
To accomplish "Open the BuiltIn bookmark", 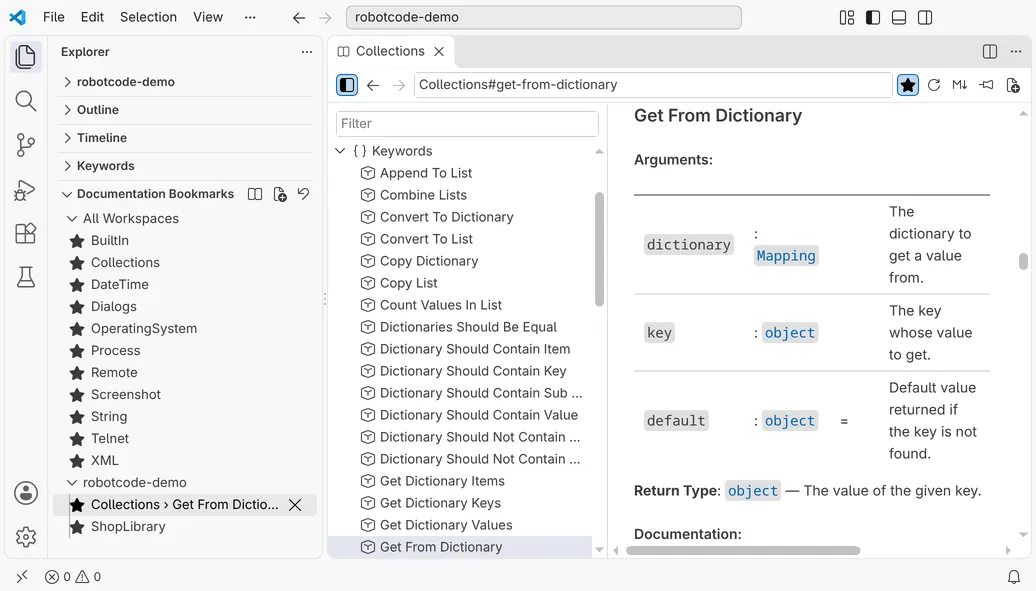I will point(110,241).
